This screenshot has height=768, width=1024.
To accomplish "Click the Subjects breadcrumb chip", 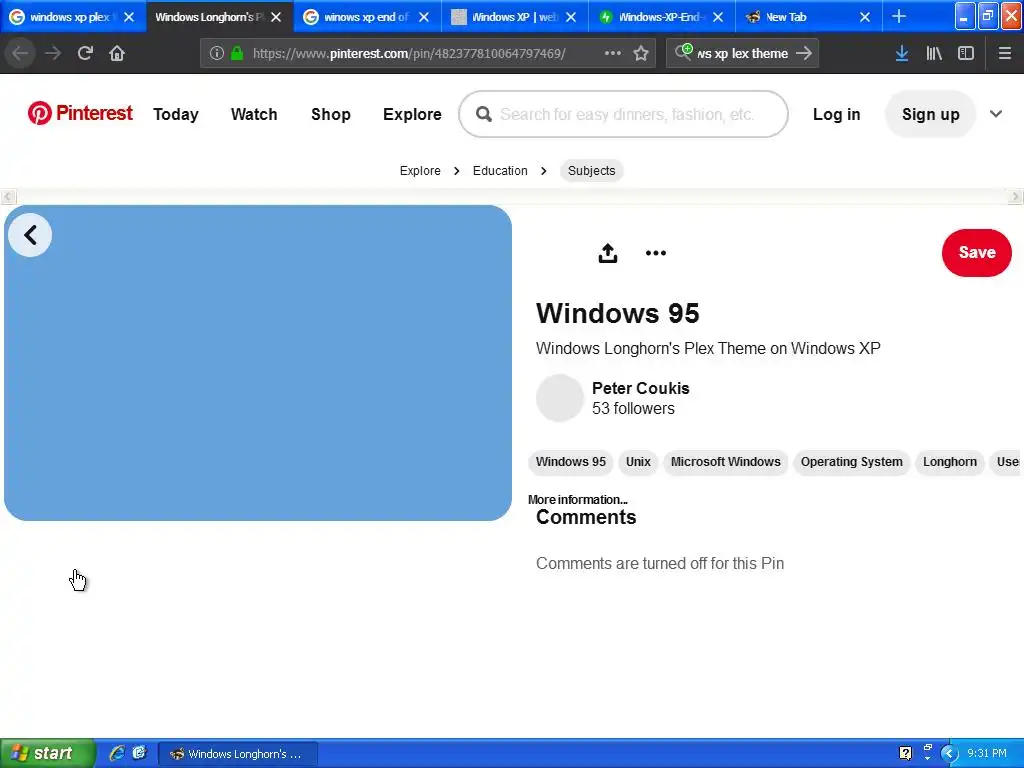I will (x=592, y=170).
